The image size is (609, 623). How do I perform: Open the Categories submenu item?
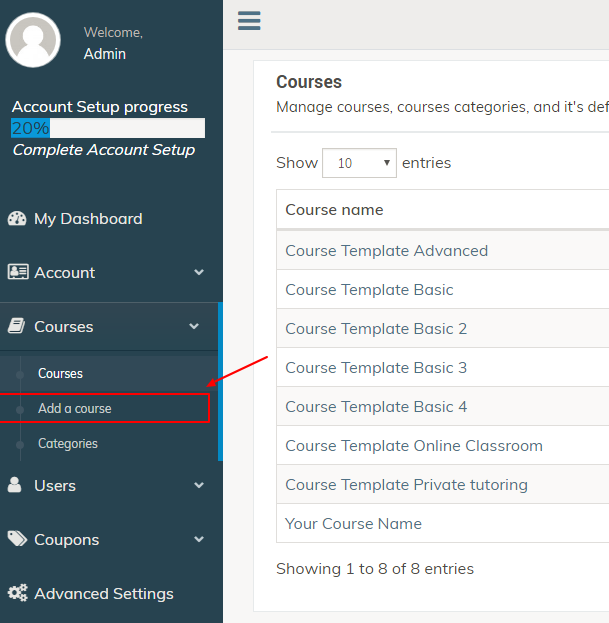pyautogui.click(x=68, y=443)
